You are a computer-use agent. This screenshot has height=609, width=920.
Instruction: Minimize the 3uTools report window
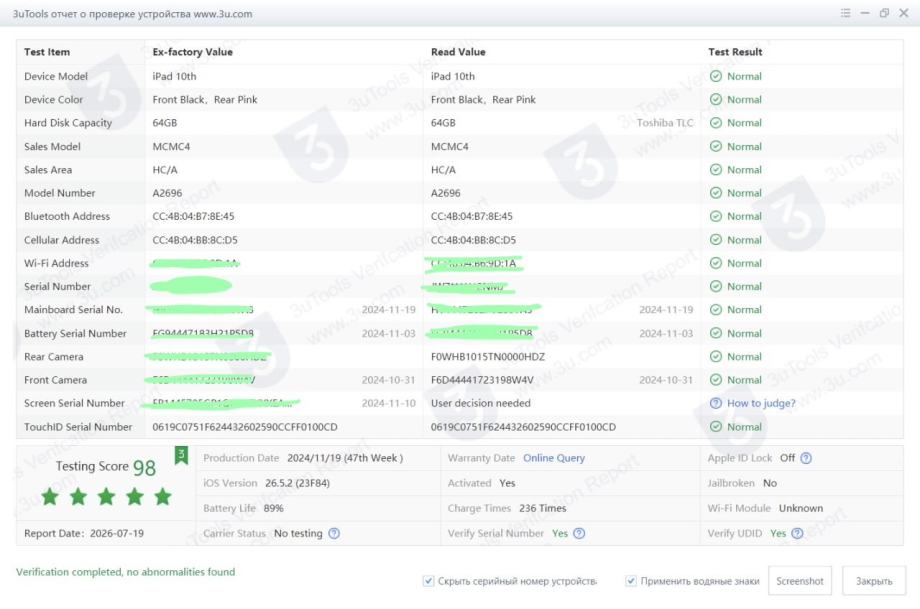click(865, 13)
